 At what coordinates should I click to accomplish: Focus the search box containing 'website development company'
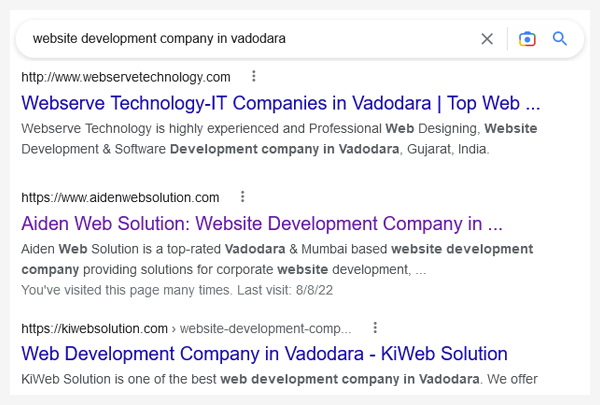(245, 39)
